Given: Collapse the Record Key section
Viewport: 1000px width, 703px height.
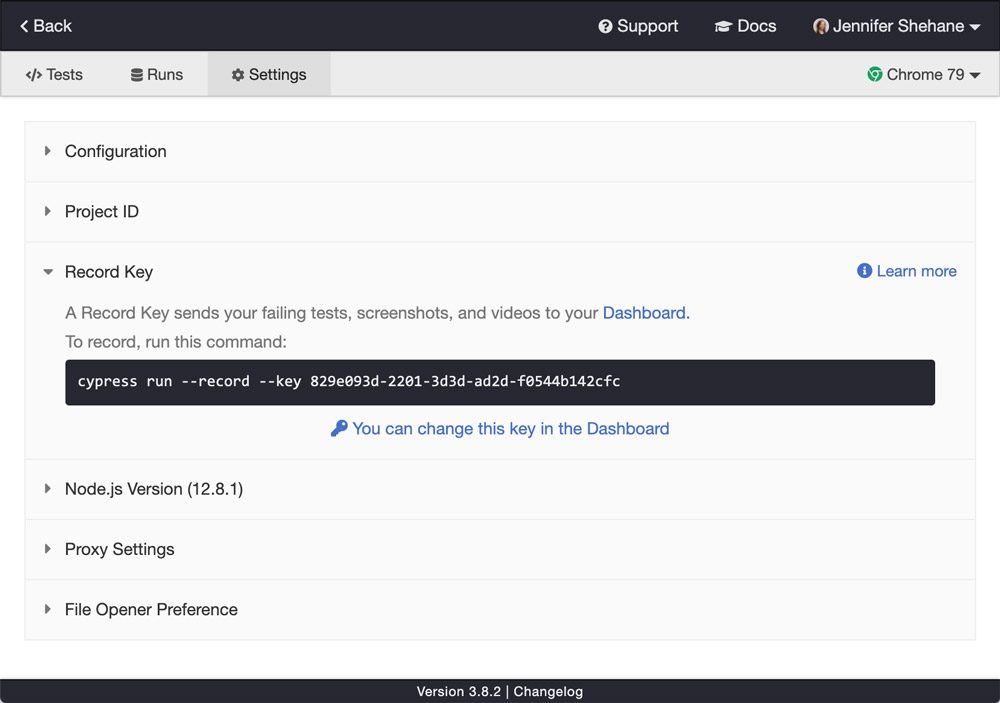Looking at the screenshot, I should pos(108,271).
